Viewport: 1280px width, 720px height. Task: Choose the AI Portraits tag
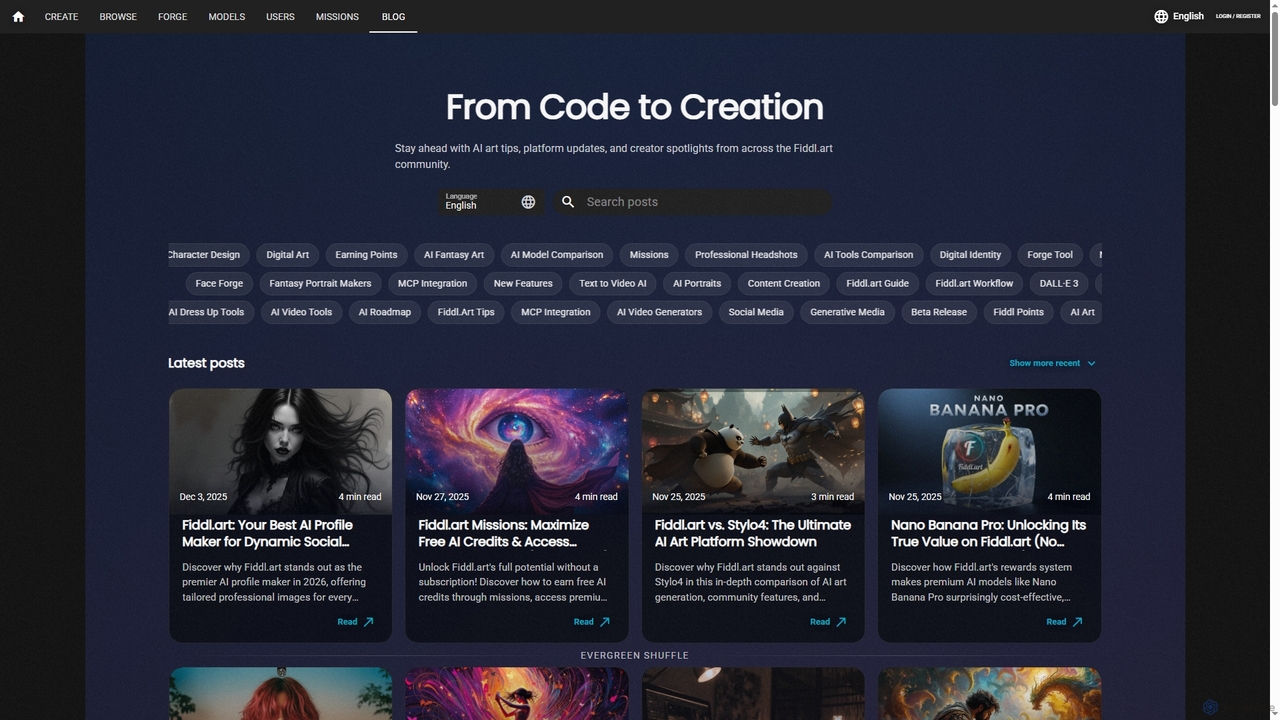[x=697, y=284]
